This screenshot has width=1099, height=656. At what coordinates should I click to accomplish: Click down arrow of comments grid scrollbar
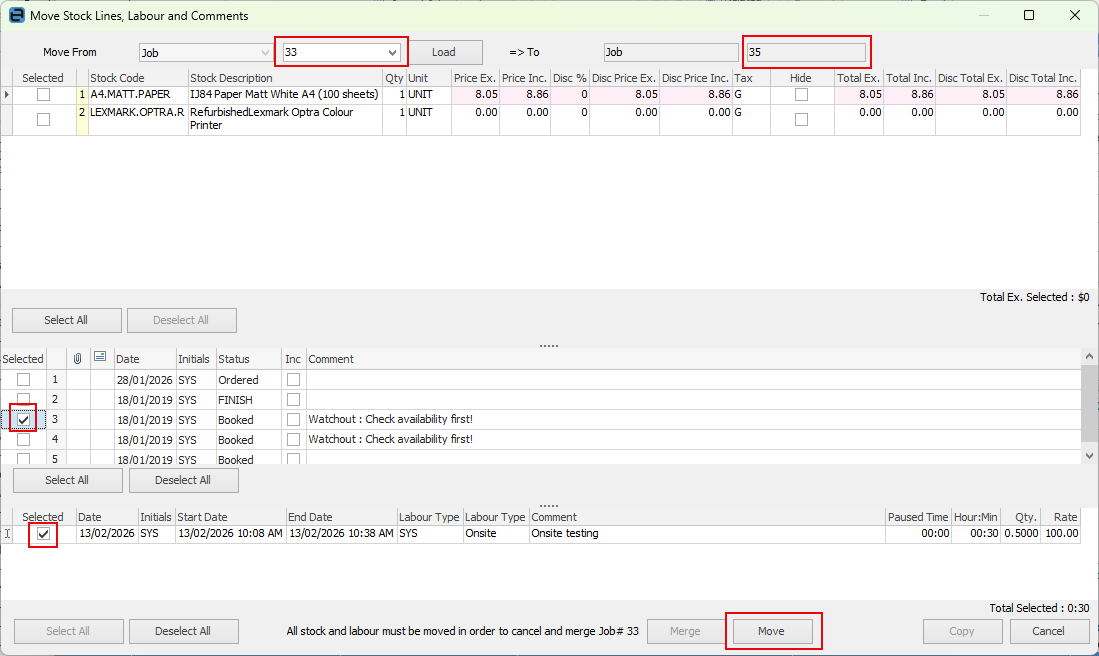click(x=1089, y=456)
